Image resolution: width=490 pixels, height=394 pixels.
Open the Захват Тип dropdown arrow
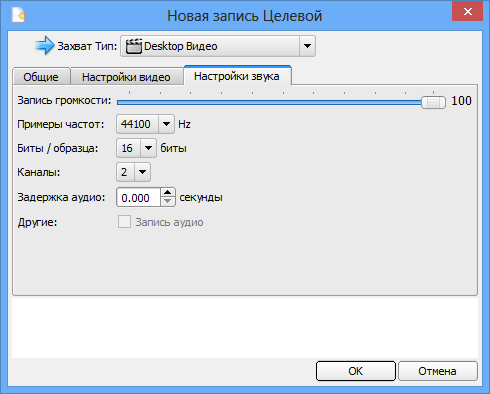pos(307,46)
